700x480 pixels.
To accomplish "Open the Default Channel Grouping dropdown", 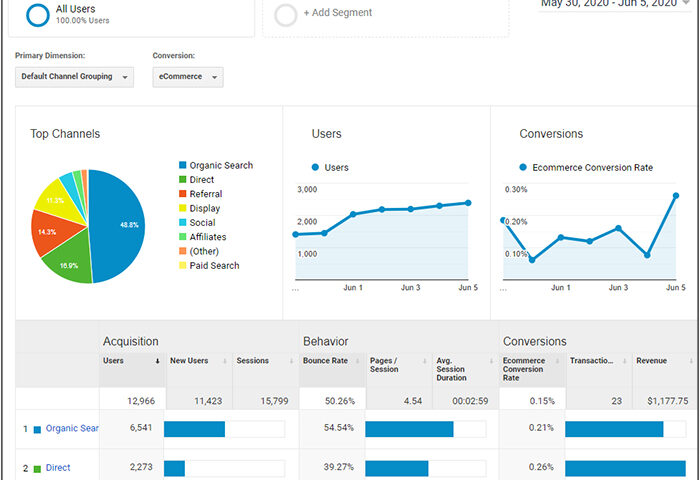I will [74, 77].
